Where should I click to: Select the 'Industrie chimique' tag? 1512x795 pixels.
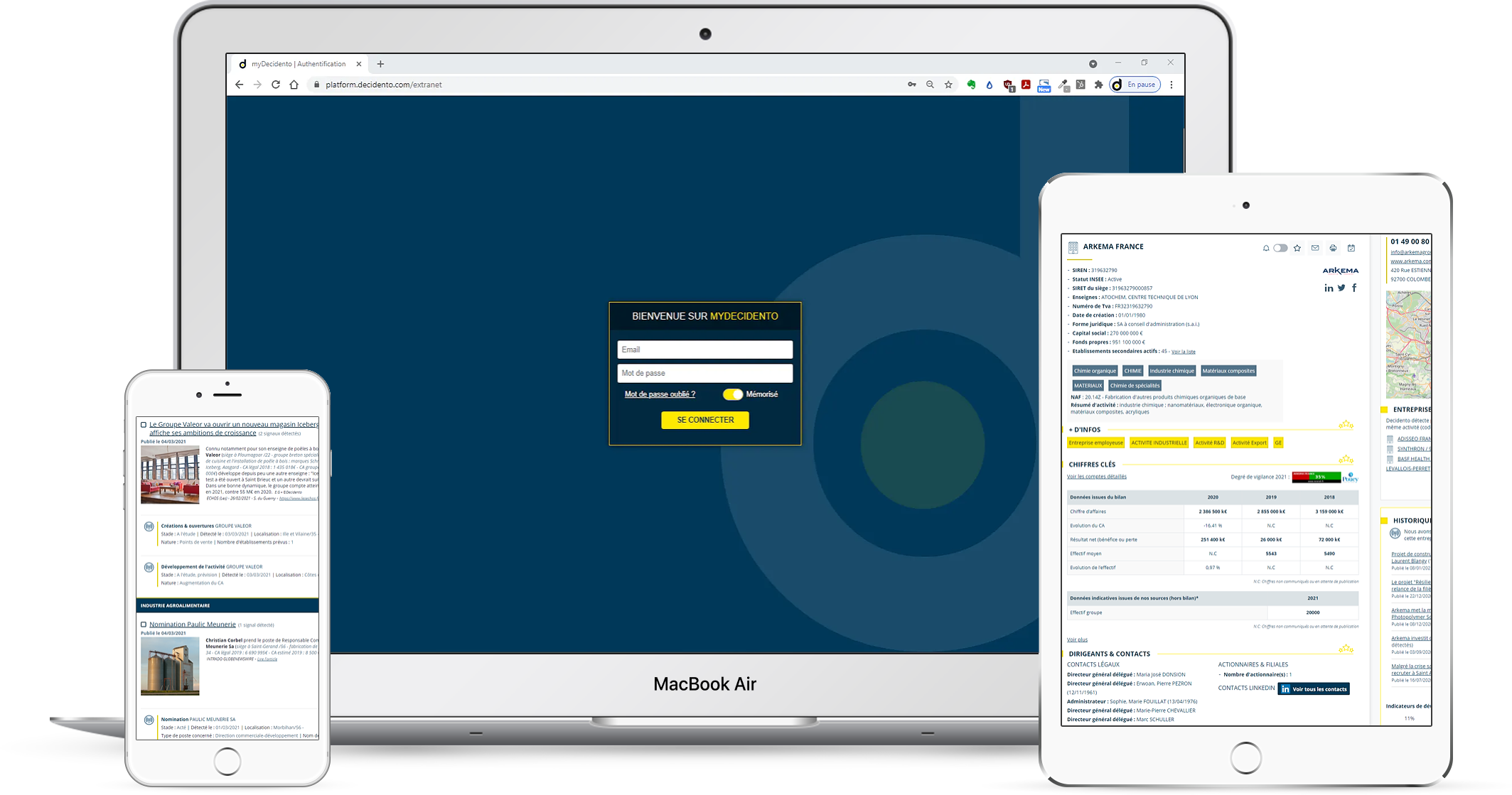tap(1171, 371)
